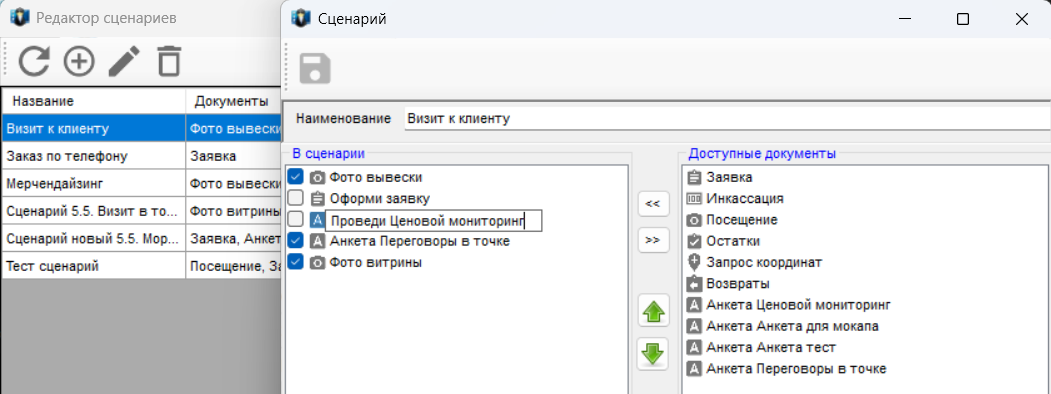Click the location pin icon beside Запрос координат
The width and height of the screenshot is (1051, 394).
pyautogui.click(x=694, y=263)
